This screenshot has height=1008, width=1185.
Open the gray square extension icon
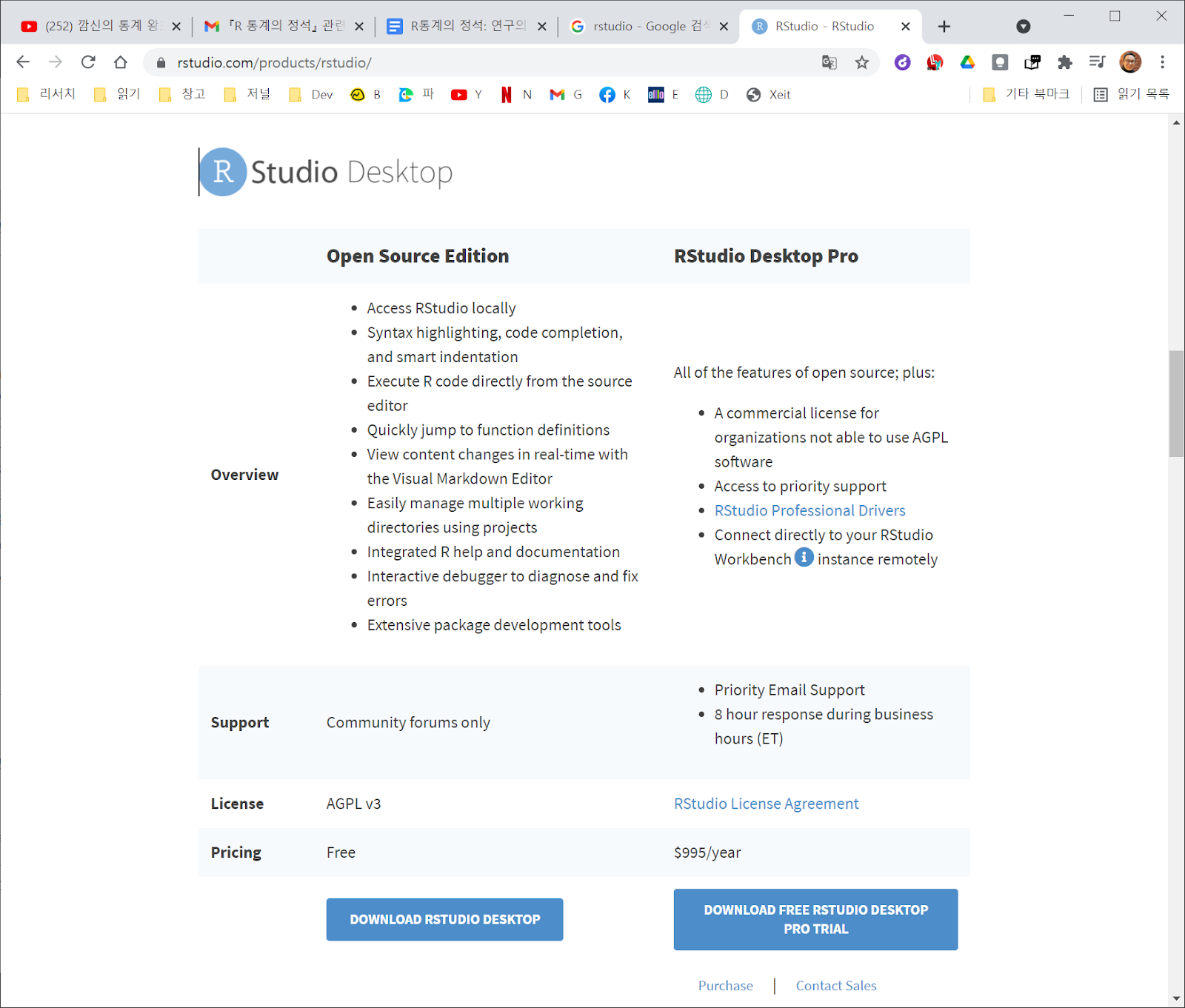click(1000, 62)
